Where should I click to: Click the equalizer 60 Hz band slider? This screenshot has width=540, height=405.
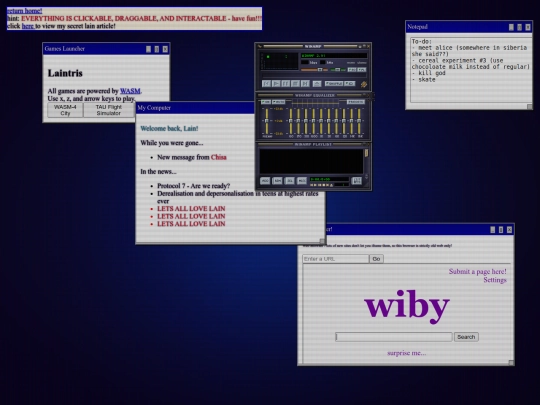291,121
